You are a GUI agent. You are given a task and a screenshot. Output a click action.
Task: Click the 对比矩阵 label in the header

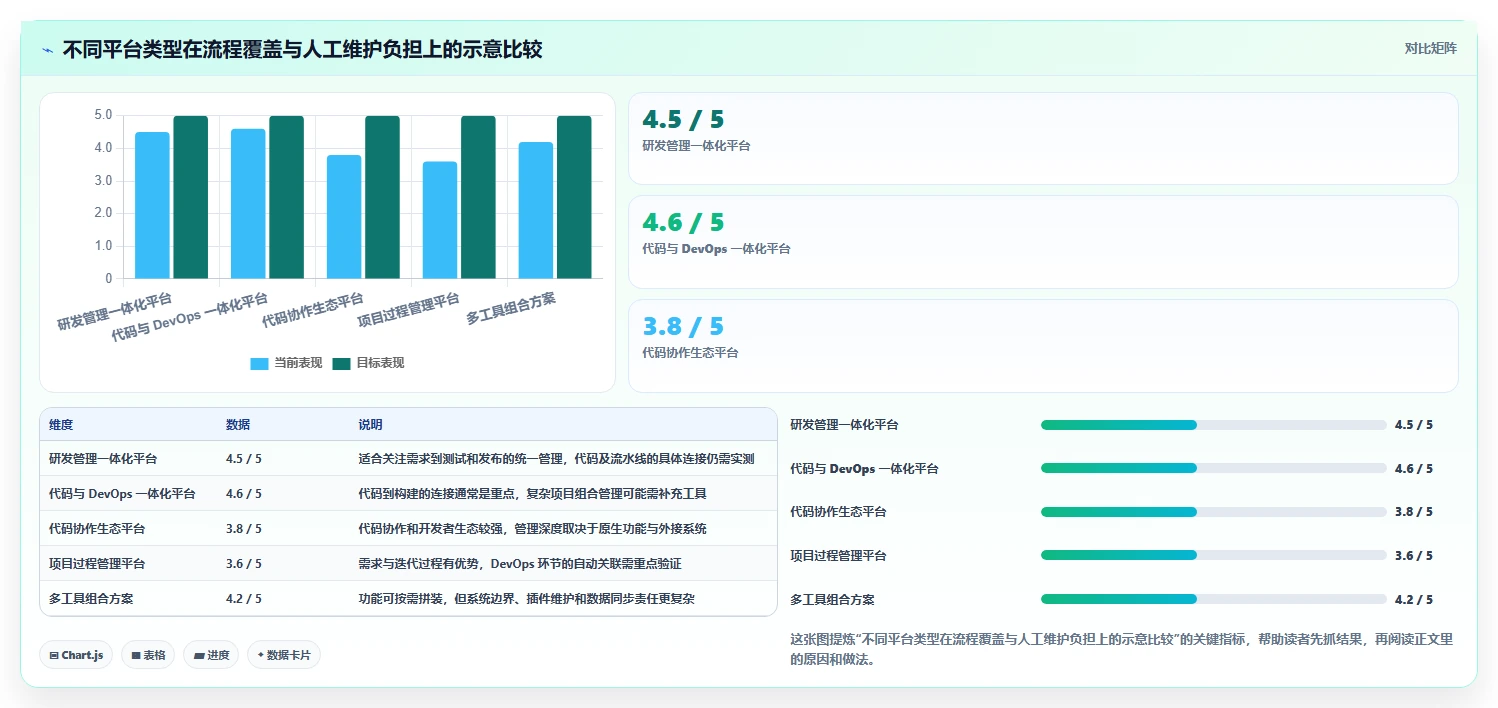(x=1431, y=48)
